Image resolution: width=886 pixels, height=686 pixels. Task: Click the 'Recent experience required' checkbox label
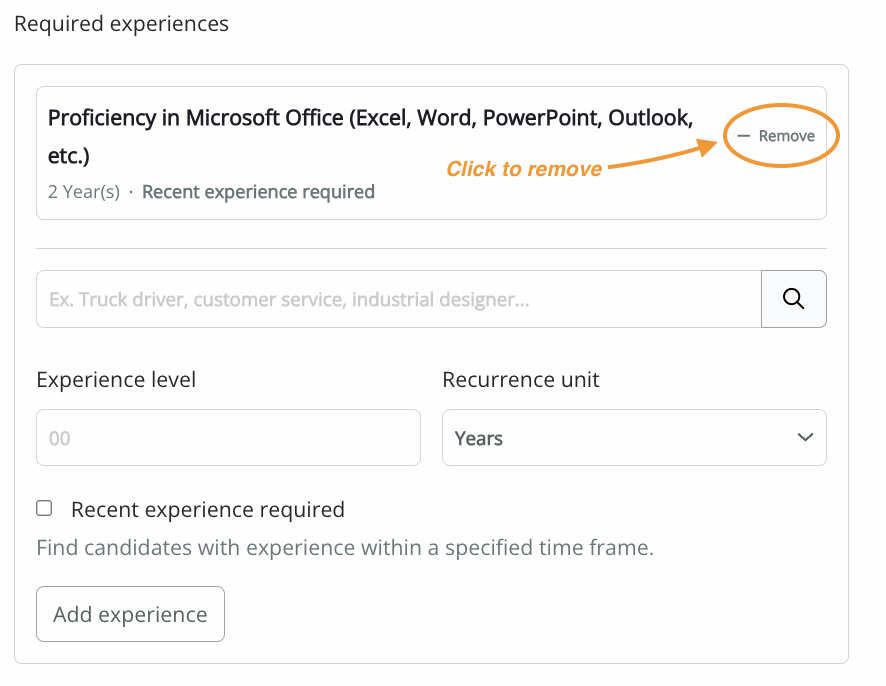pos(208,510)
